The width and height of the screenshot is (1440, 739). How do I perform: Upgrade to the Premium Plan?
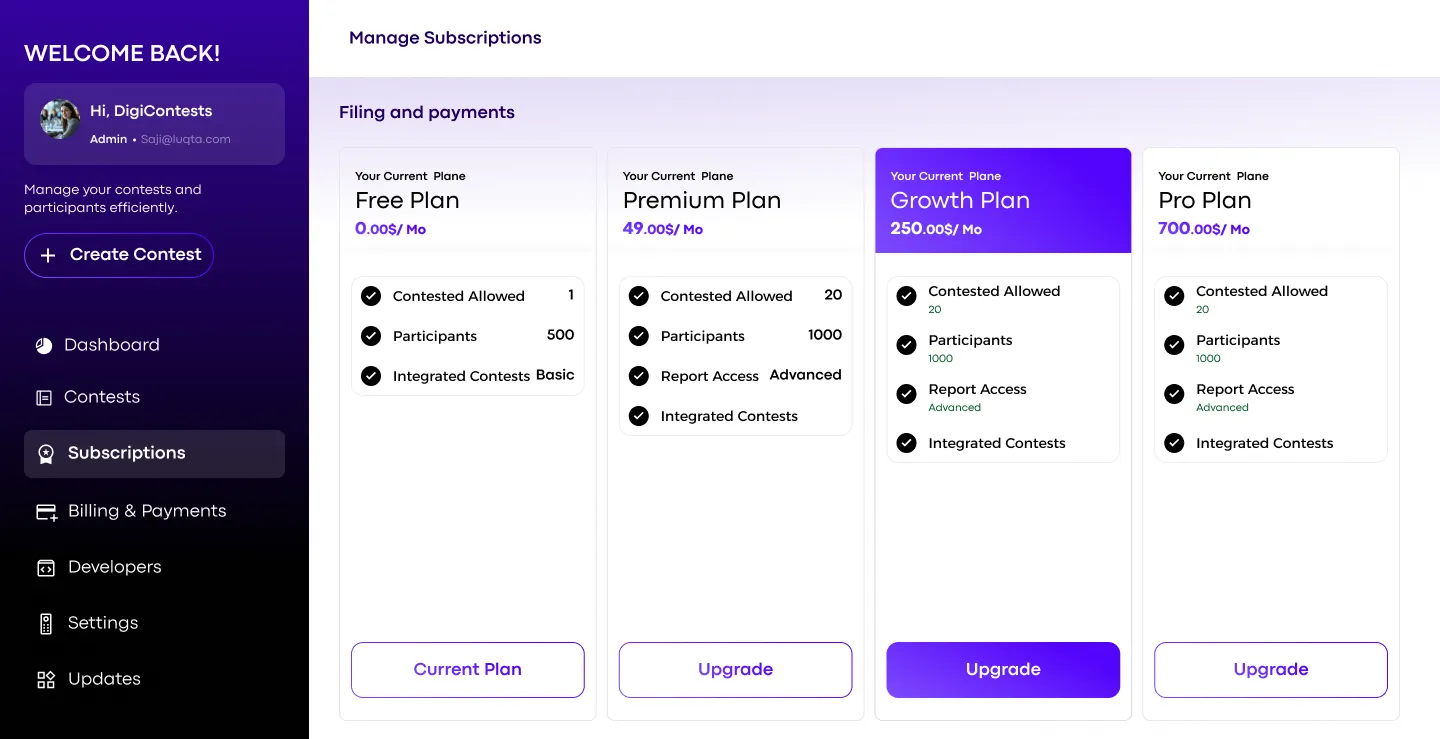(x=735, y=670)
